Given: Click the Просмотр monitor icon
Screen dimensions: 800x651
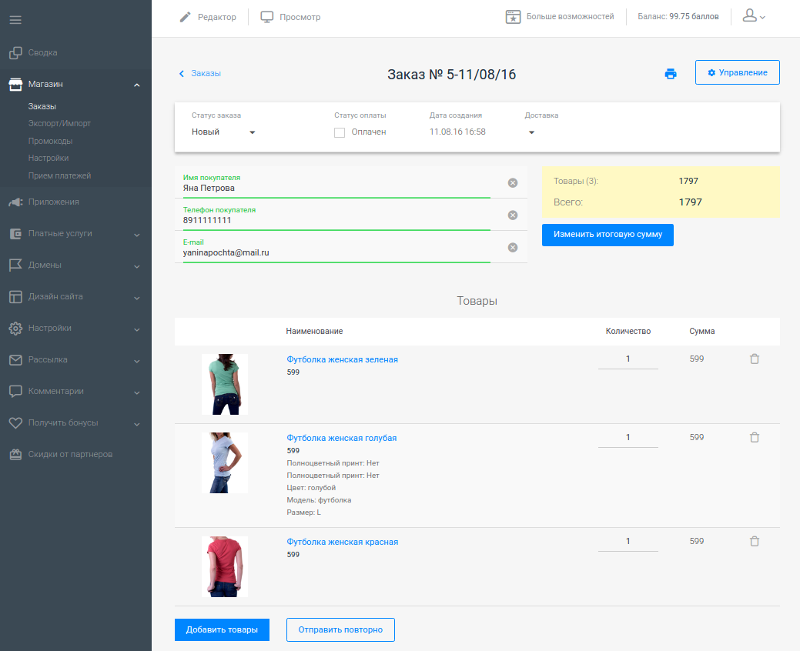Looking at the screenshot, I should coord(267,17).
